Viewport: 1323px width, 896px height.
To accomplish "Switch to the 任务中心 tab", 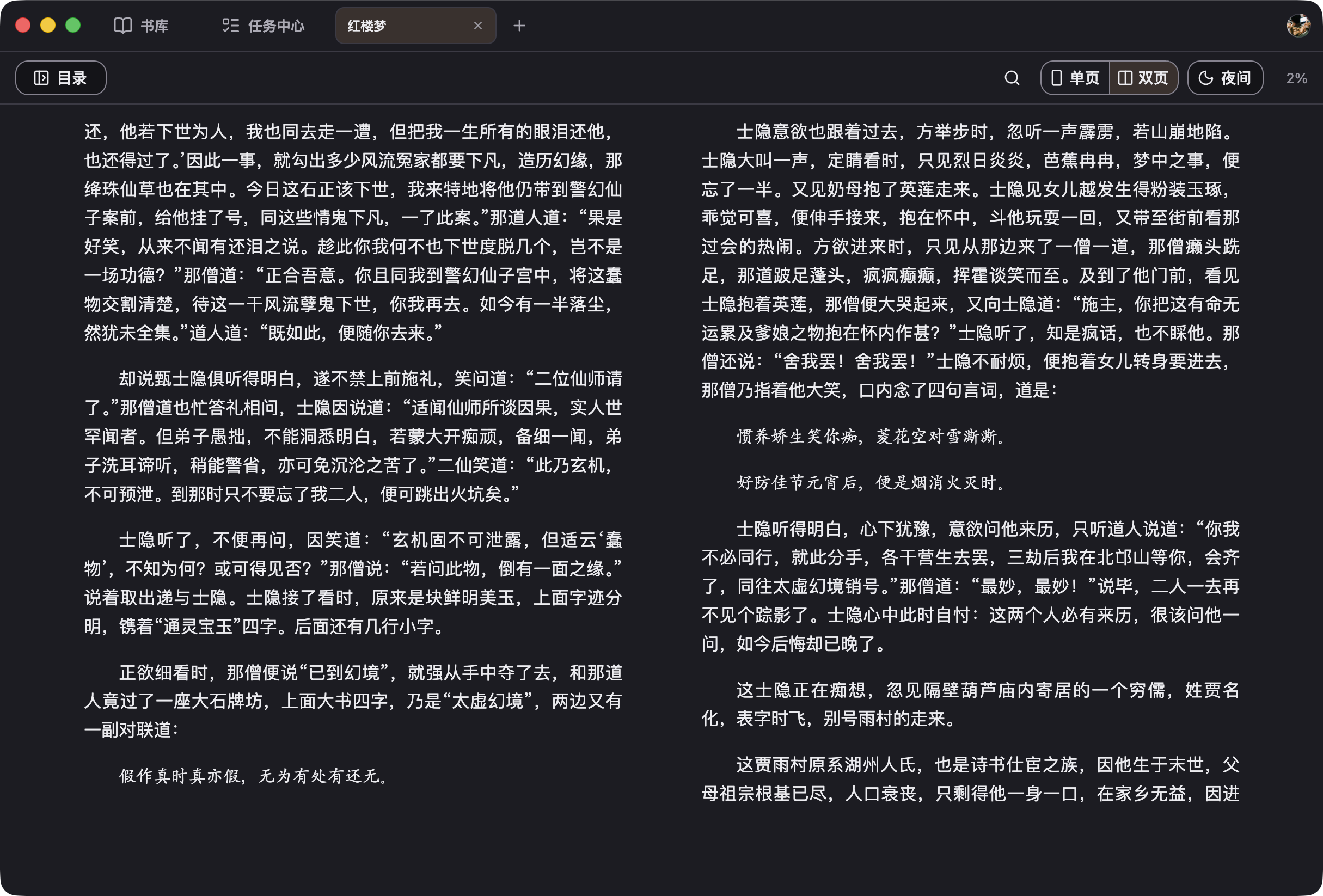I will point(263,26).
